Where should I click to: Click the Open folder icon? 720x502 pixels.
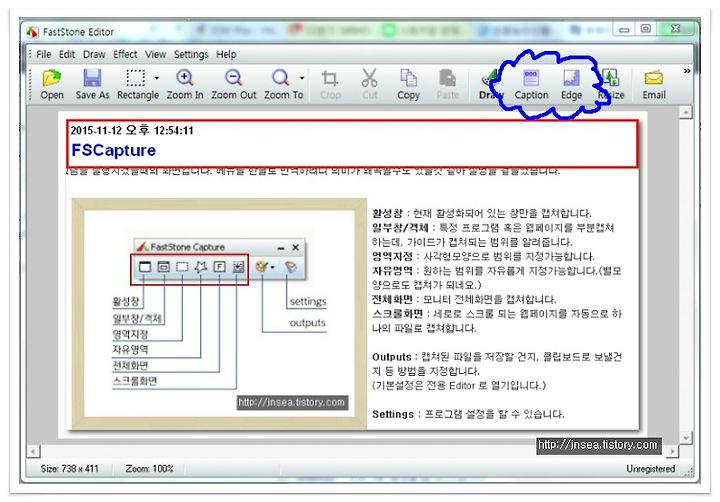point(51,79)
